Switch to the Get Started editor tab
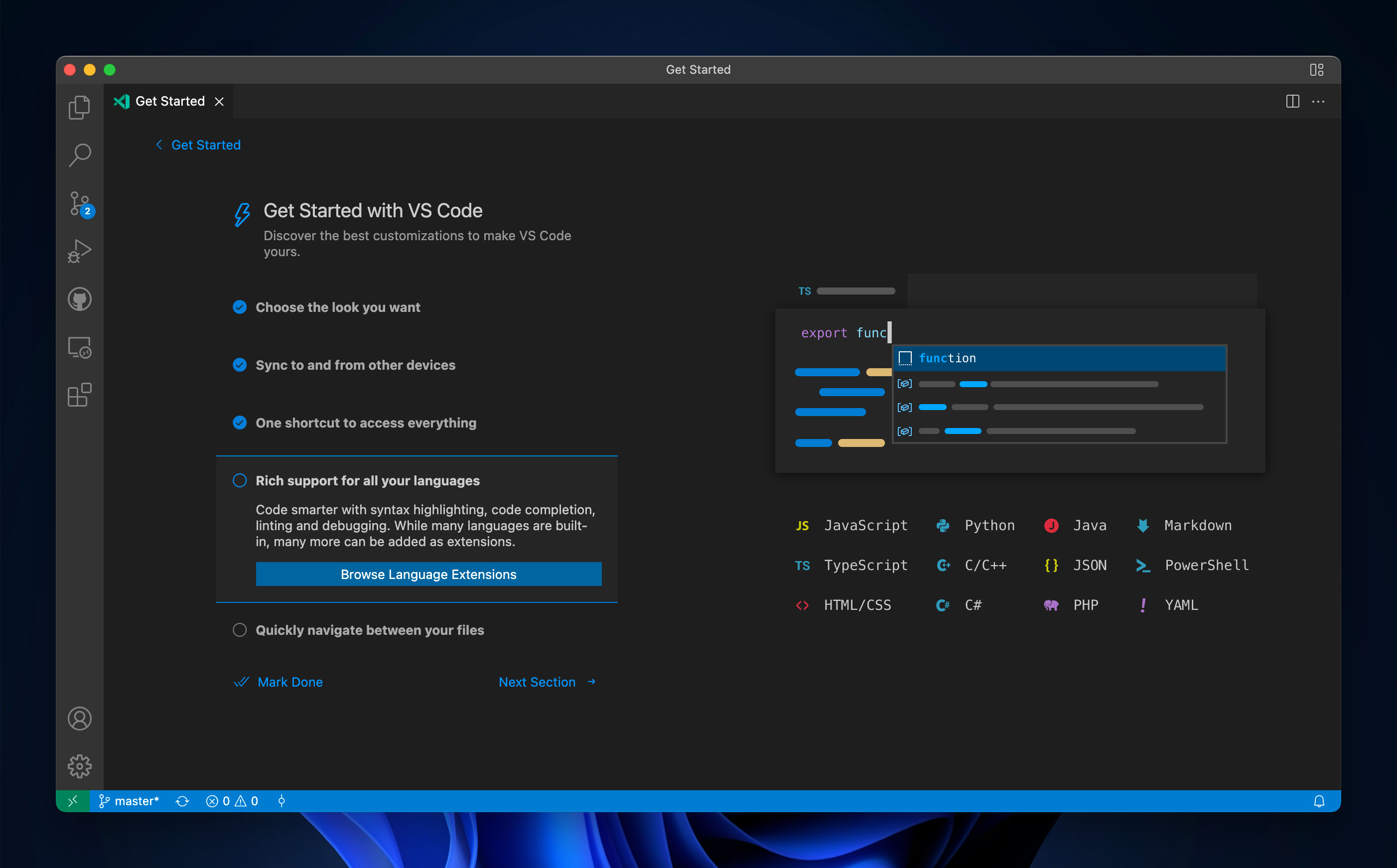This screenshot has width=1397, height=868. coord(170,102)
